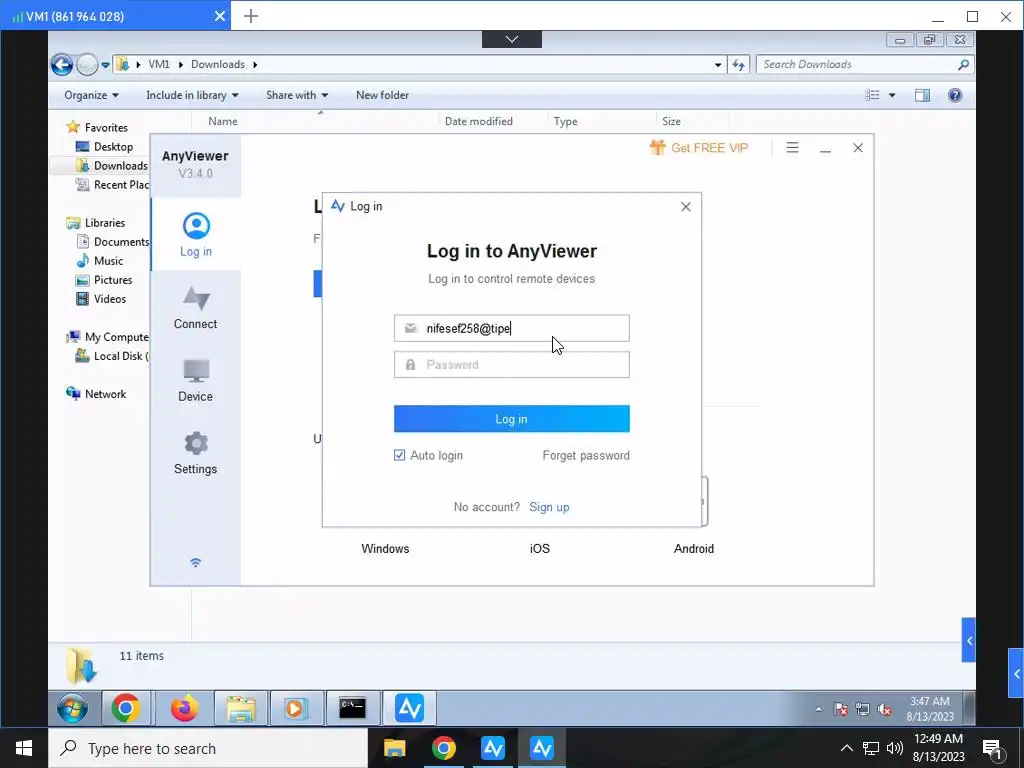Image resolution: width=1024 pixels, height=768 pixels.
Task: Click the Password input field
Action: pyautogui.click(x=511, y=364)
